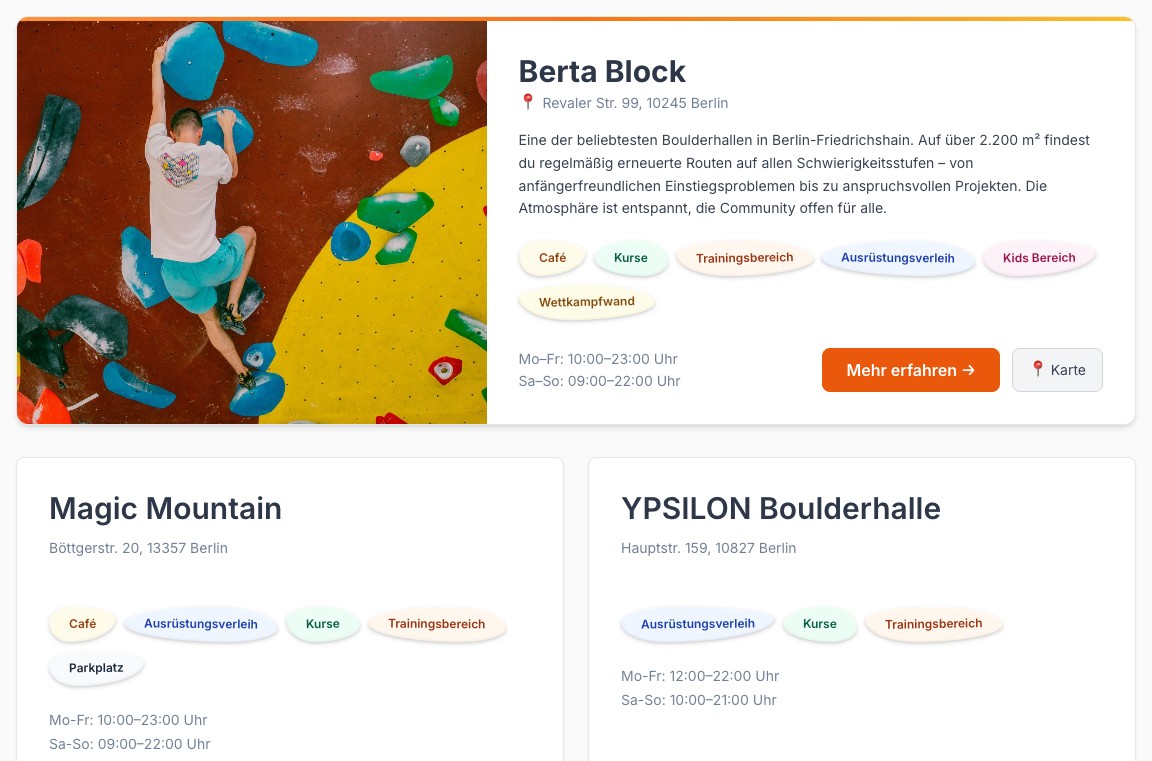
Task: Select the Kurse tag under Magic Mountain
Action: point(322,623)
